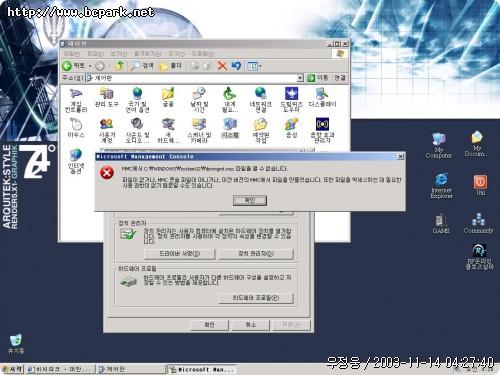
Task: Click 확인 in the system properties dialog
Action: pyautogui.click(x=209, y=325)
